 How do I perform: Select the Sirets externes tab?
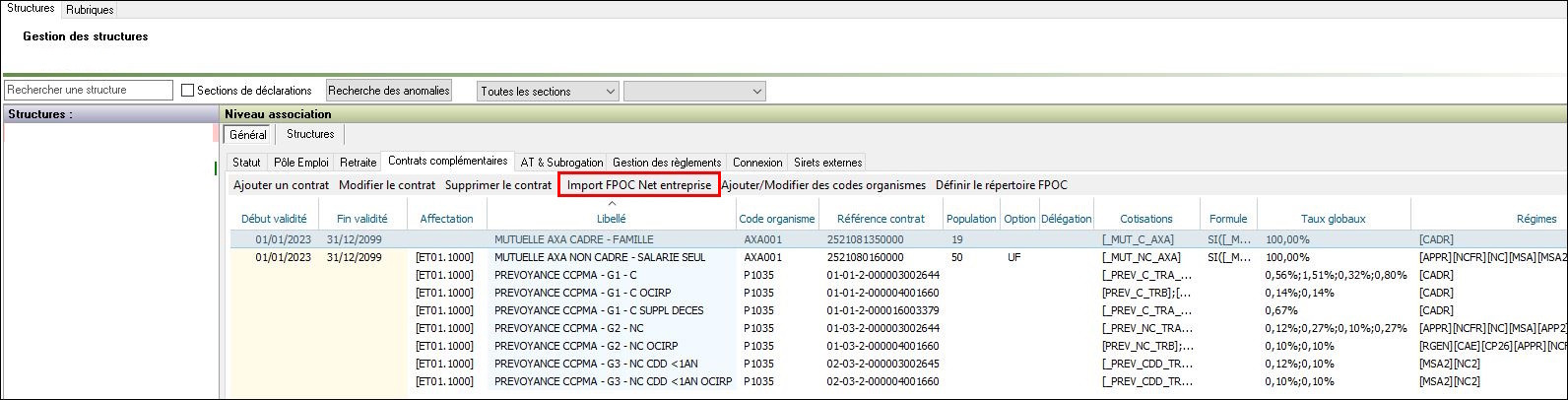(827, 163)
